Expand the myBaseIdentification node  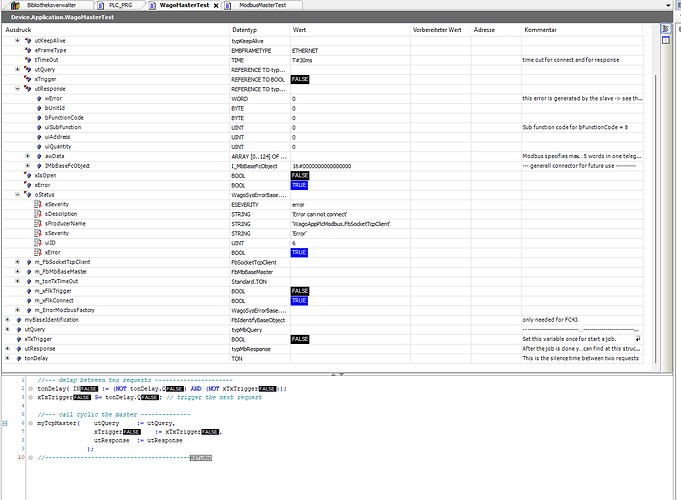point(7,320)
